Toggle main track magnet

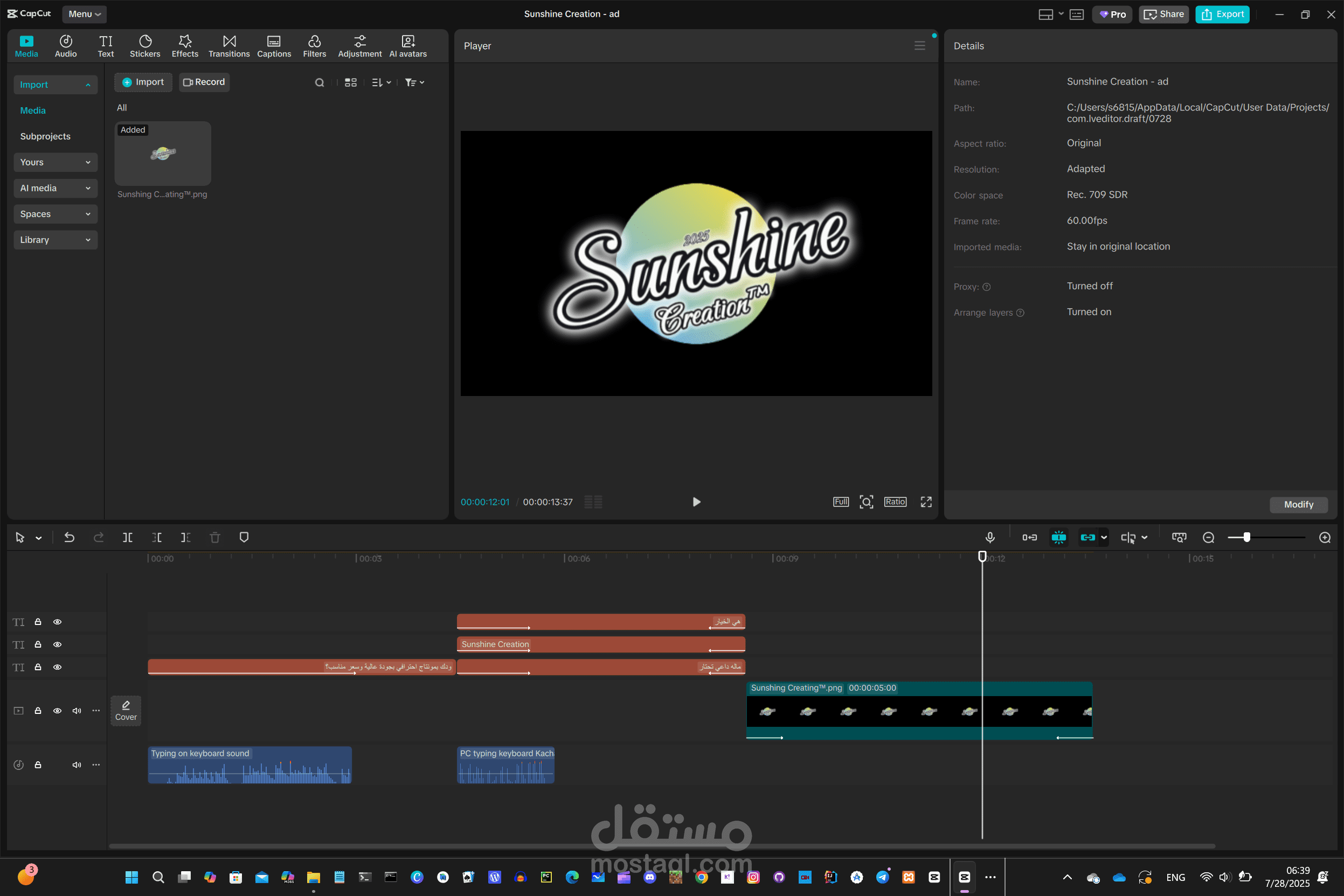coord(1030,537)
